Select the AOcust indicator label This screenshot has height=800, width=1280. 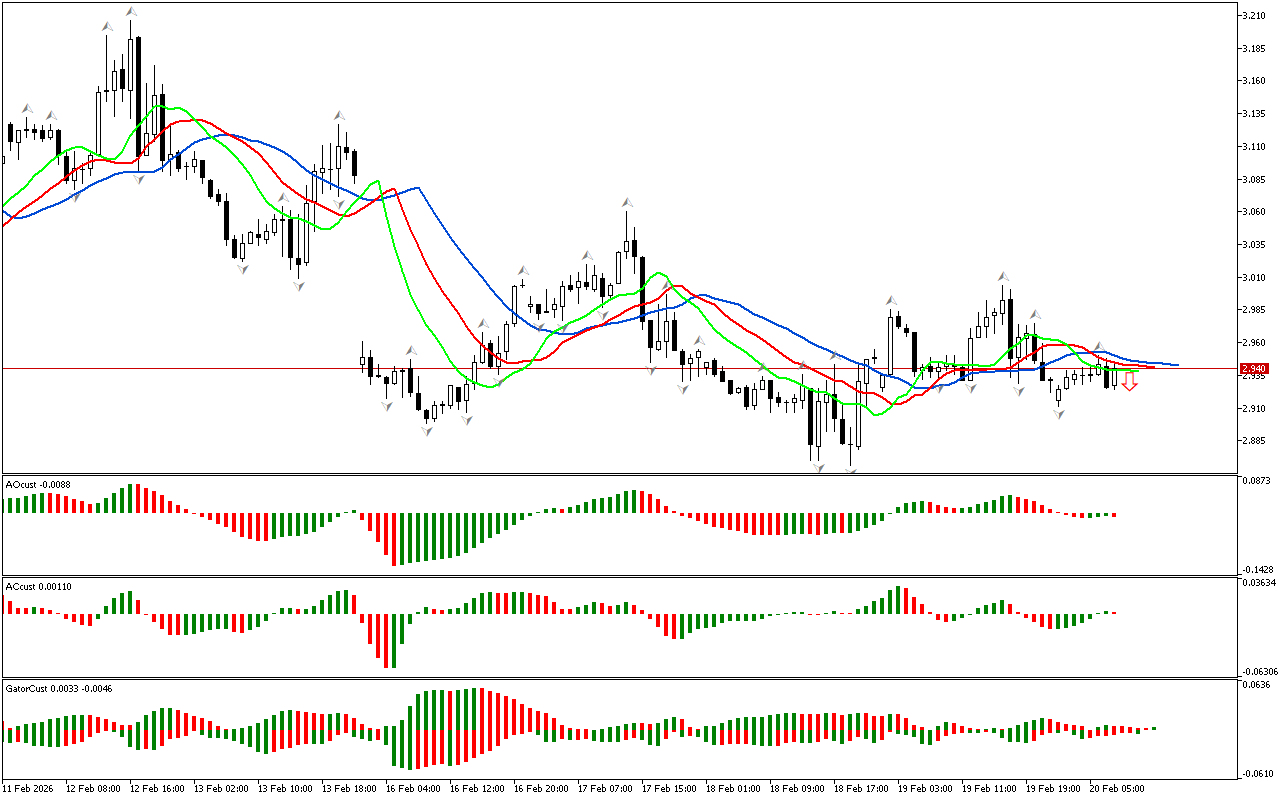pyautogui.click(x=38, y=484)
